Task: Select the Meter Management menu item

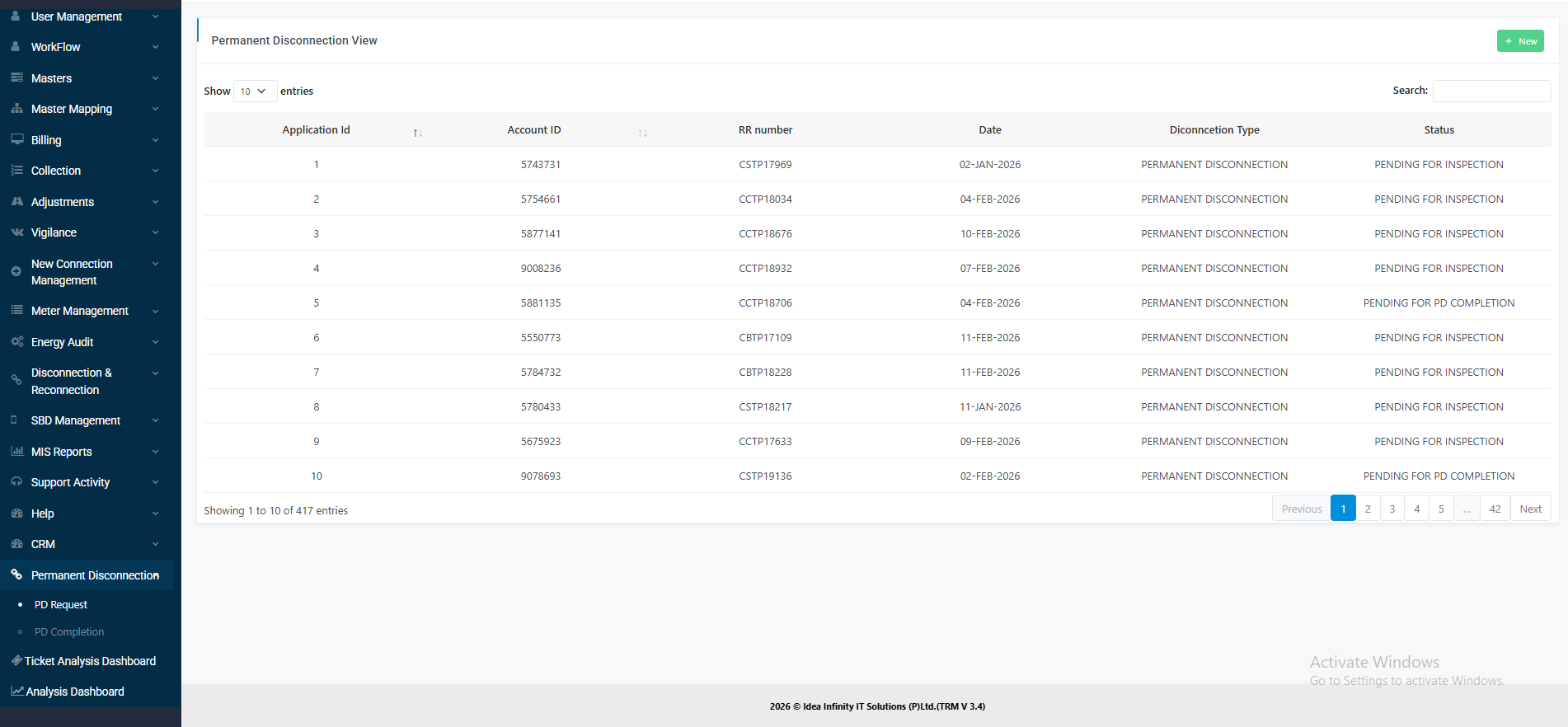Action: [x=79, y=311]
